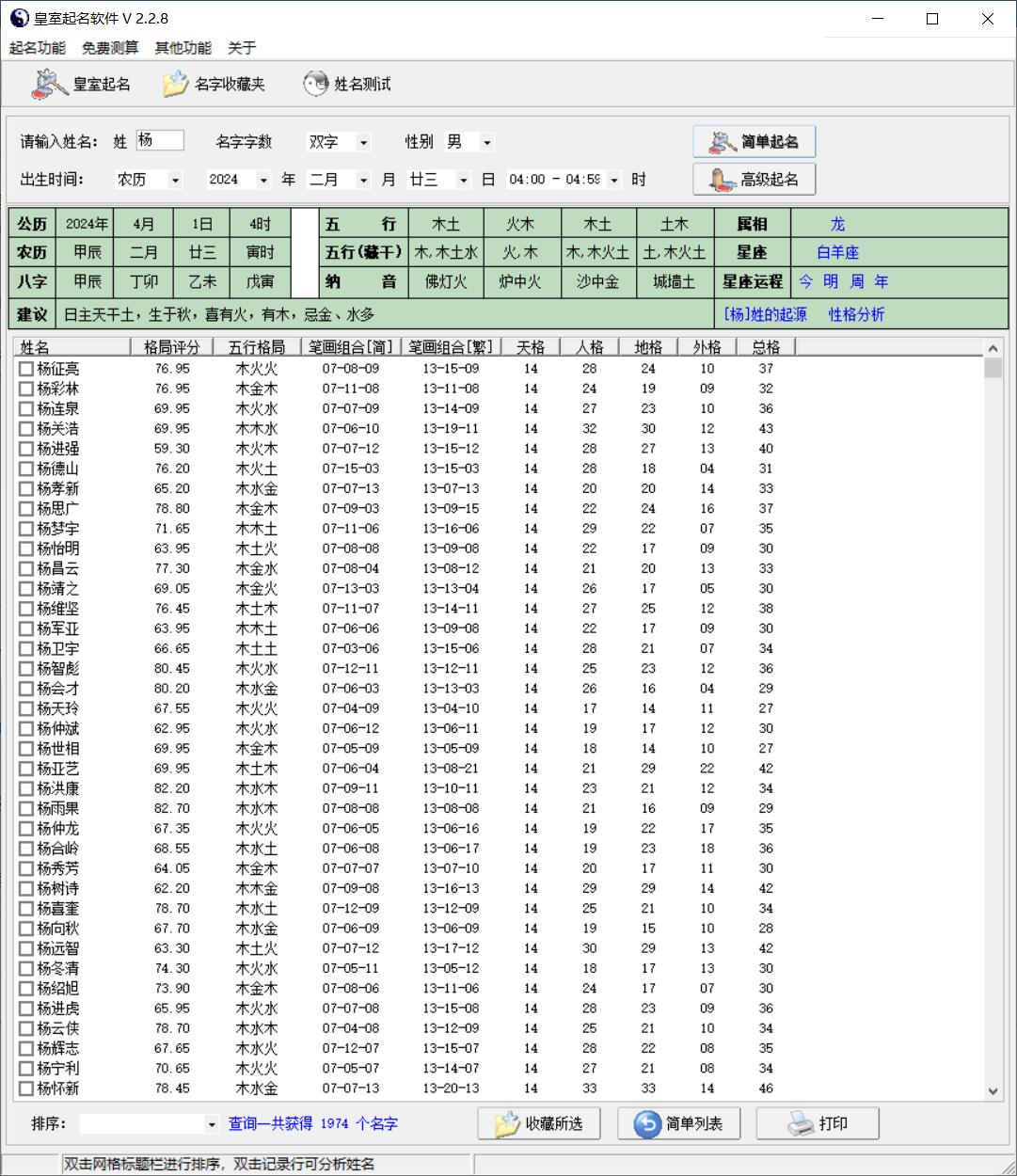This screenshot has width=1017, height=1176.
Task: Check the box for 杨思广
Action: (26, 509)
